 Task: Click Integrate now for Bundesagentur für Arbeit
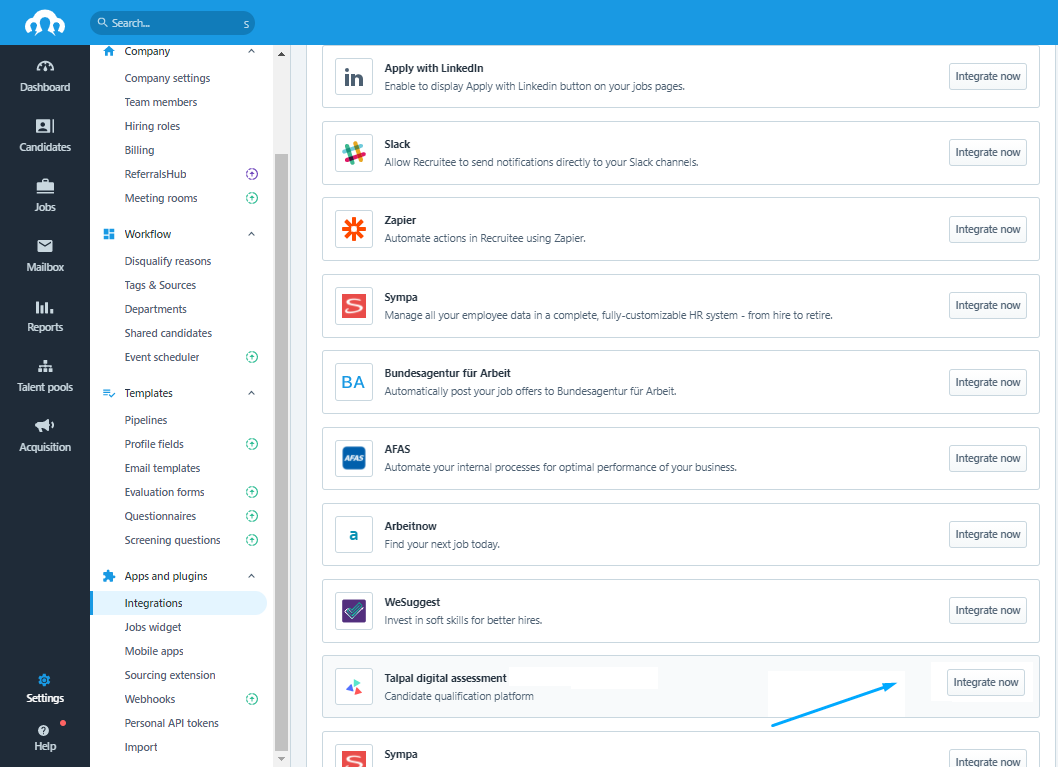tap(987, 382)
